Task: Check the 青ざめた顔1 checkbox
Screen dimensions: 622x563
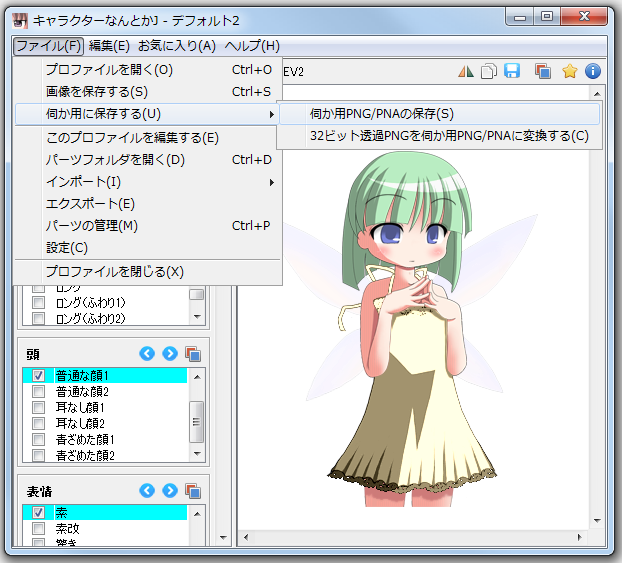Action: [38, 439]
